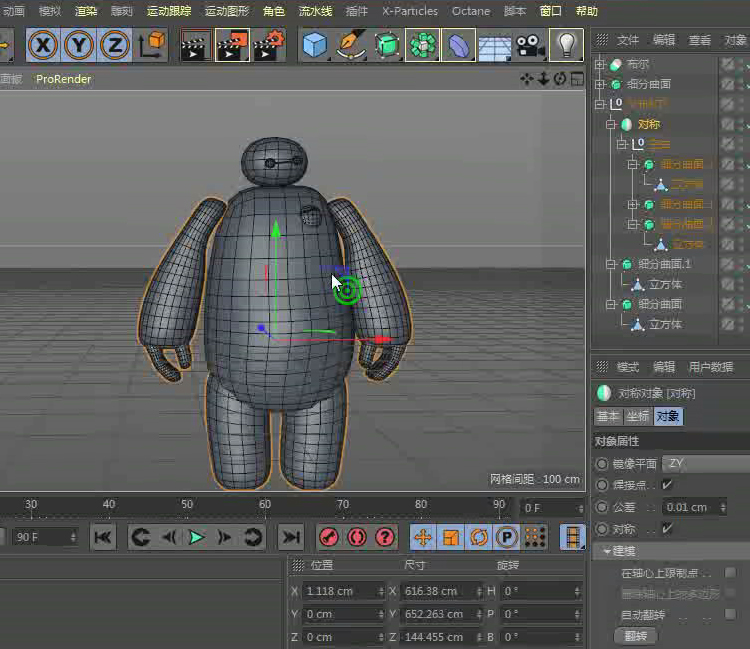Click the filmstrip icon beside timeline
Image resolution: width=750 pixels, height=649 pixels.
tap(572, 537)
